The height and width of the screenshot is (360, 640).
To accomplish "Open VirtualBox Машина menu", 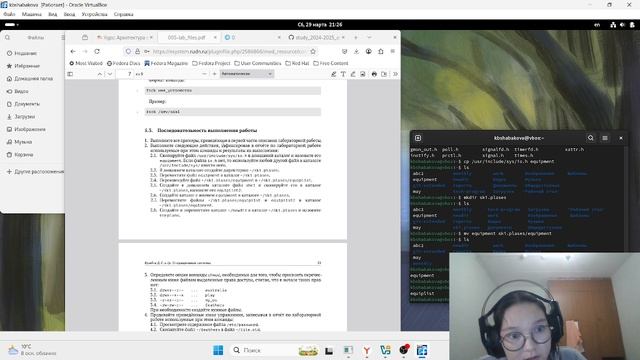I will point(32,14).
